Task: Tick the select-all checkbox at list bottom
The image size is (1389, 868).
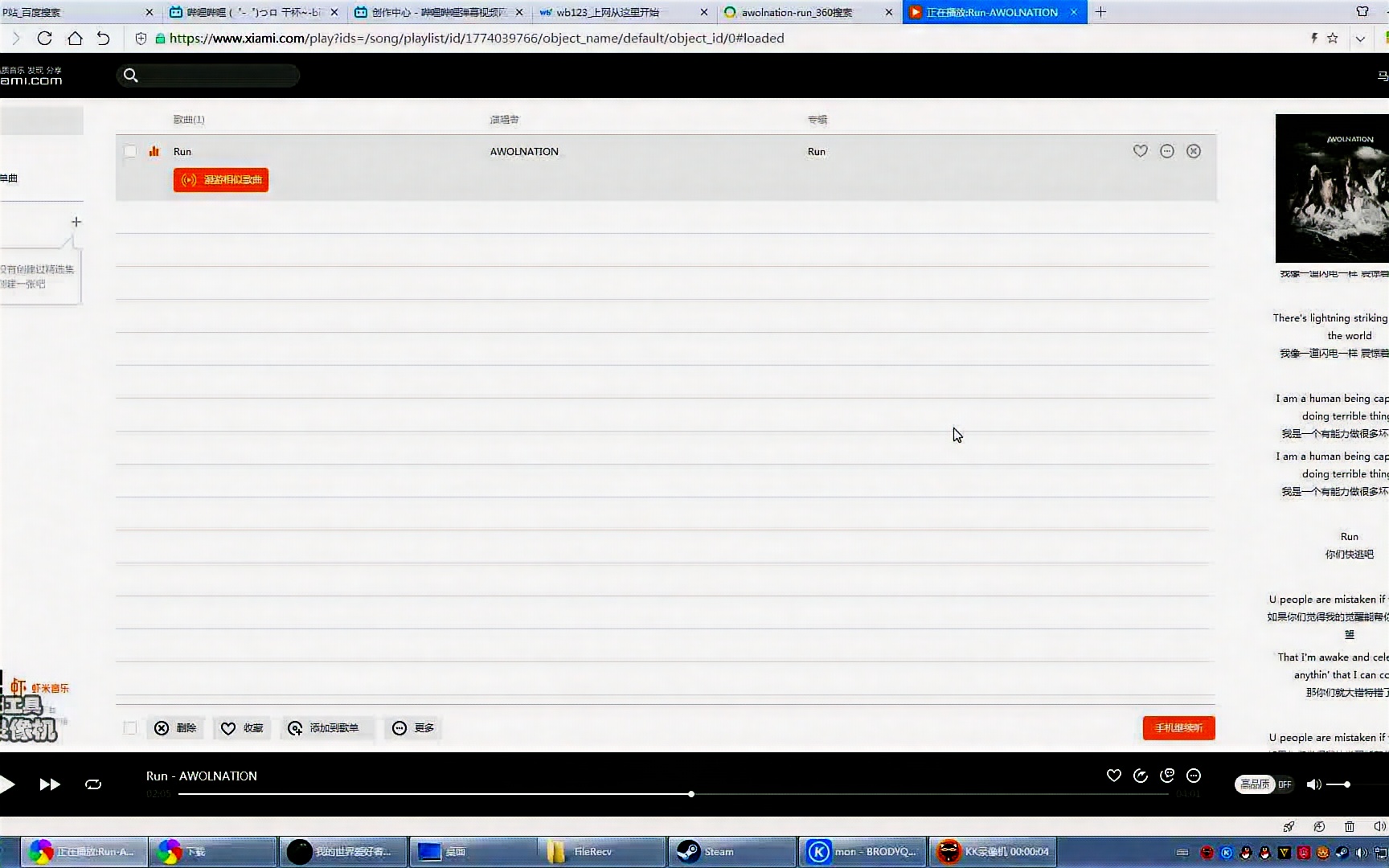Action: click(130, 728)
